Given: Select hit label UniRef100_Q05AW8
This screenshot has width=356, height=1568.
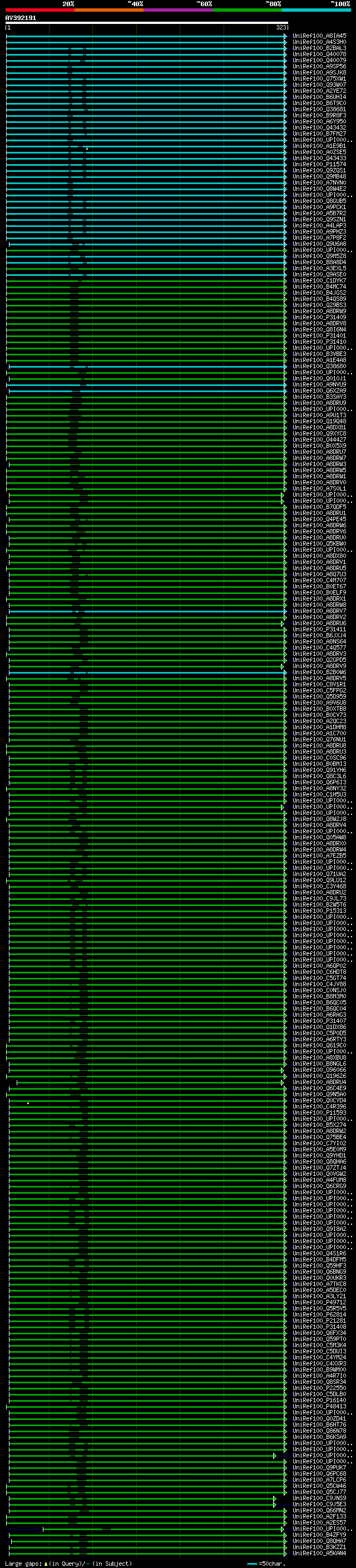Looking at the screenshot, I should (319, 838).
